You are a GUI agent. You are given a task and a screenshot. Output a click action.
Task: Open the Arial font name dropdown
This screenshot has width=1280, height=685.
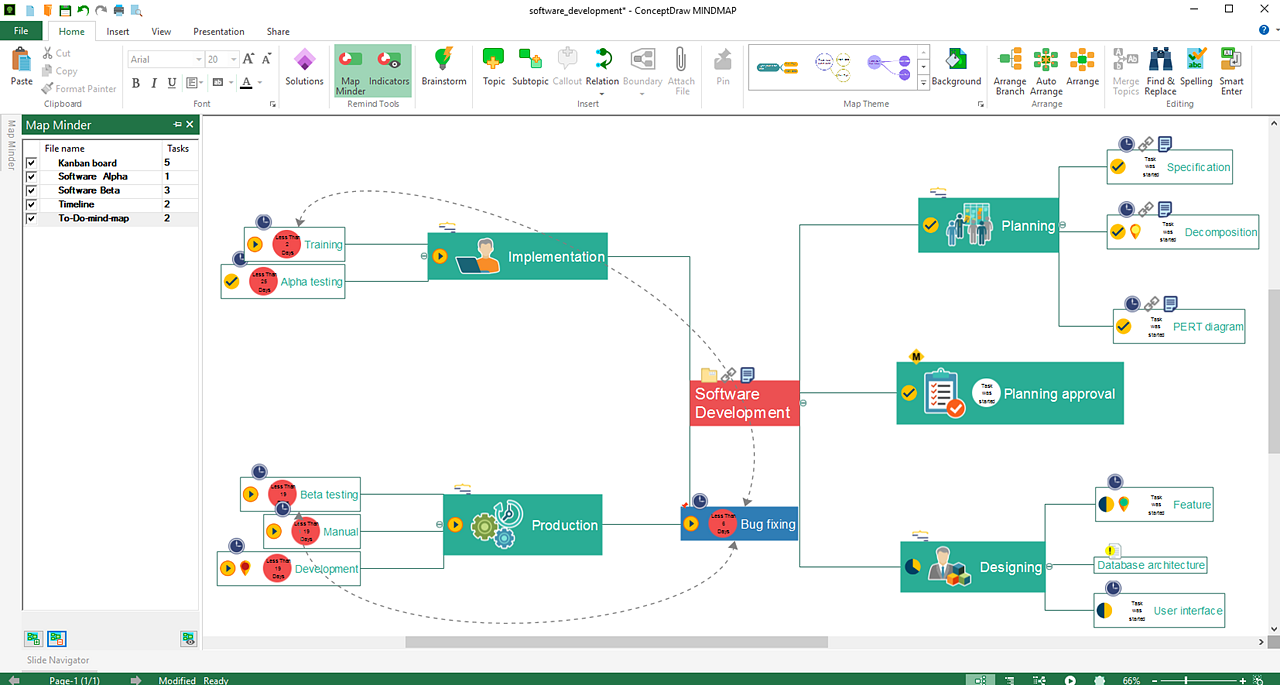coord(197,60)
